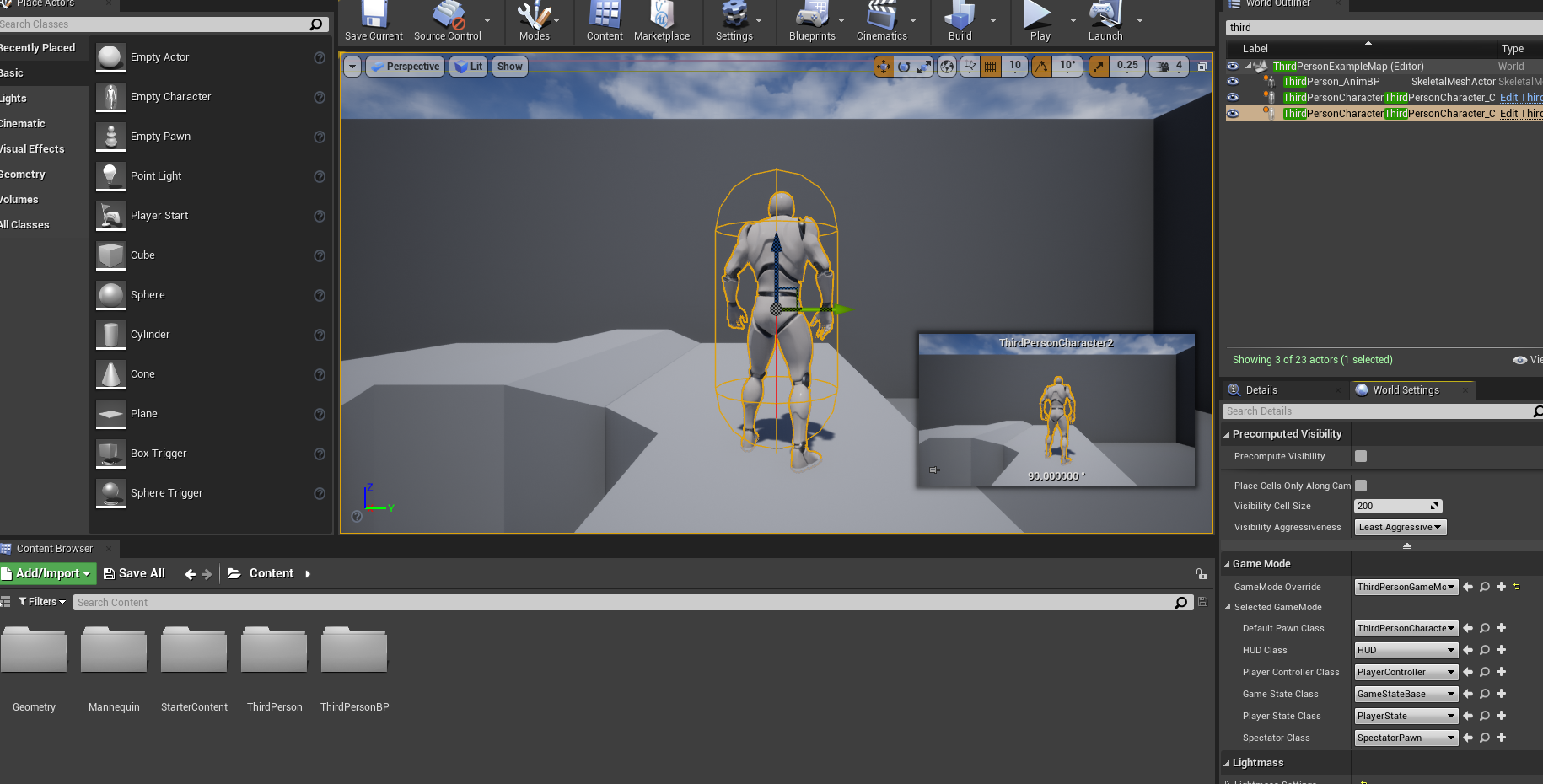Click Save All in Content Browser
Viewport: 1543px width, 784px height.
pyautogui.click(x=134, y=573)
